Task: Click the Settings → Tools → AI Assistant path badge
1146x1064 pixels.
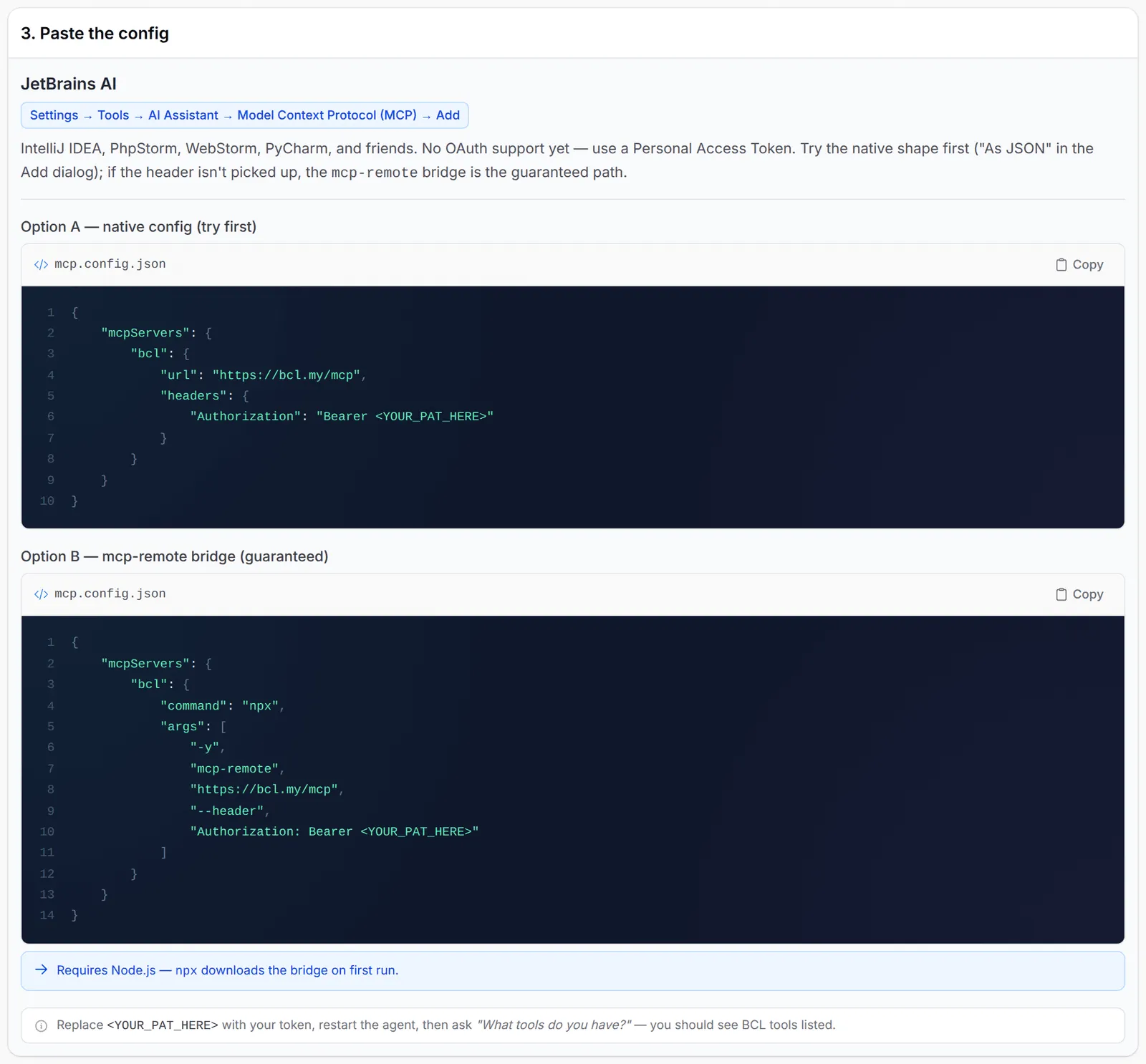Action: (x=245, y=115)
